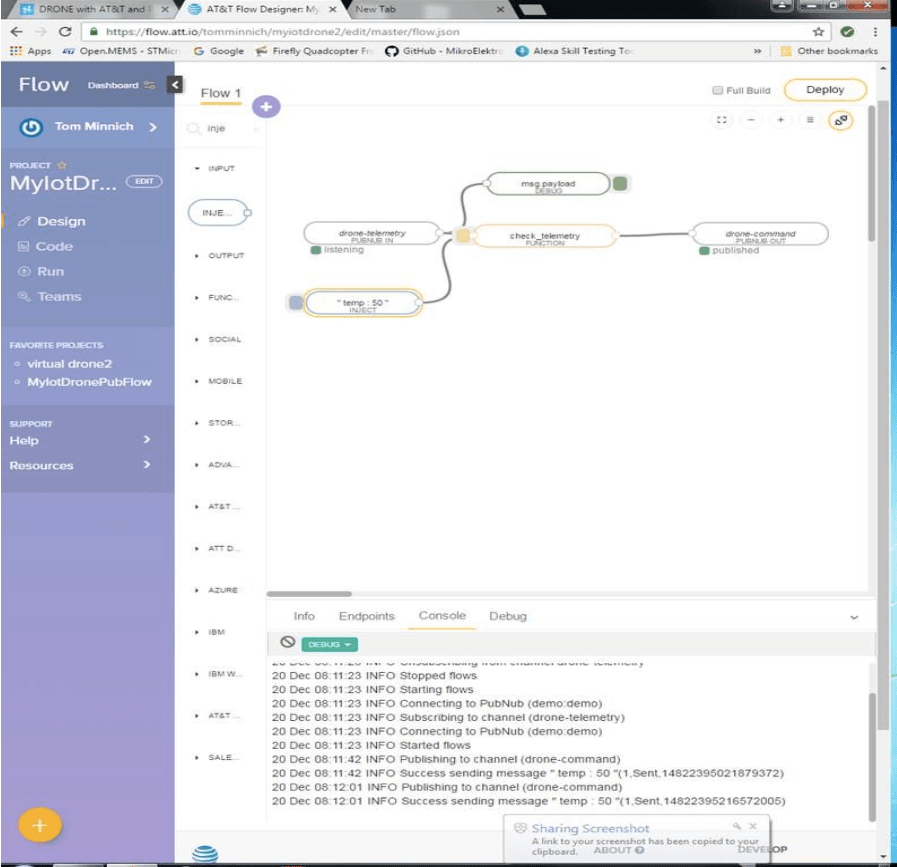897x867 pixels.
Task: Click the check_telemetry node input port square
Action: click(463, 234)
